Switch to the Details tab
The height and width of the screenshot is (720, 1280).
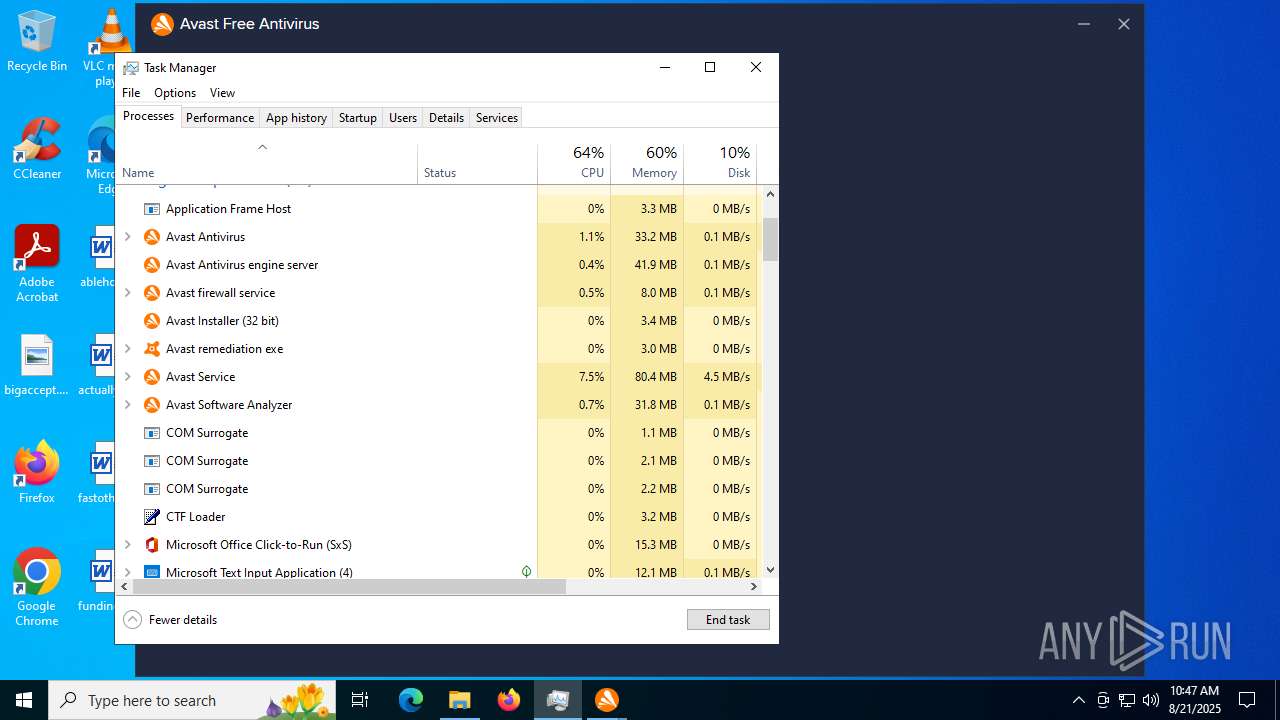pyautogui.click(x=446, y=118)
